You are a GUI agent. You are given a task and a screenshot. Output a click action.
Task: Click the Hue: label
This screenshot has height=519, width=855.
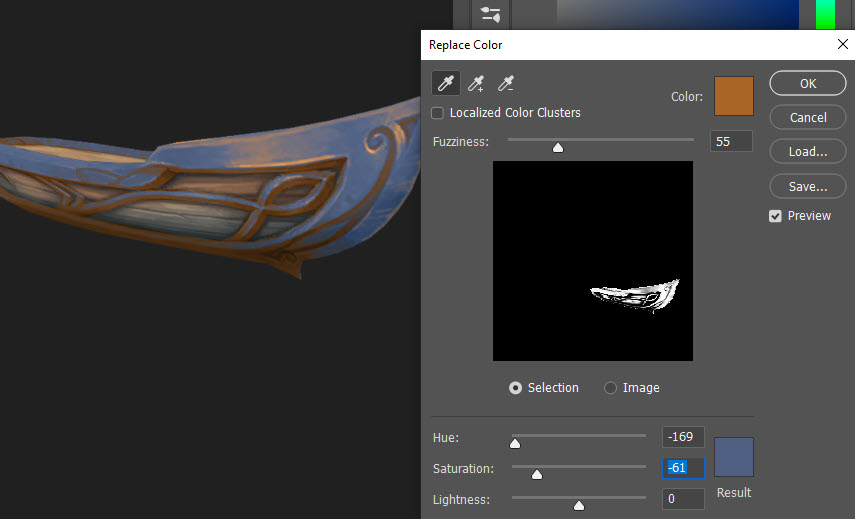click(x=445, y=438)
